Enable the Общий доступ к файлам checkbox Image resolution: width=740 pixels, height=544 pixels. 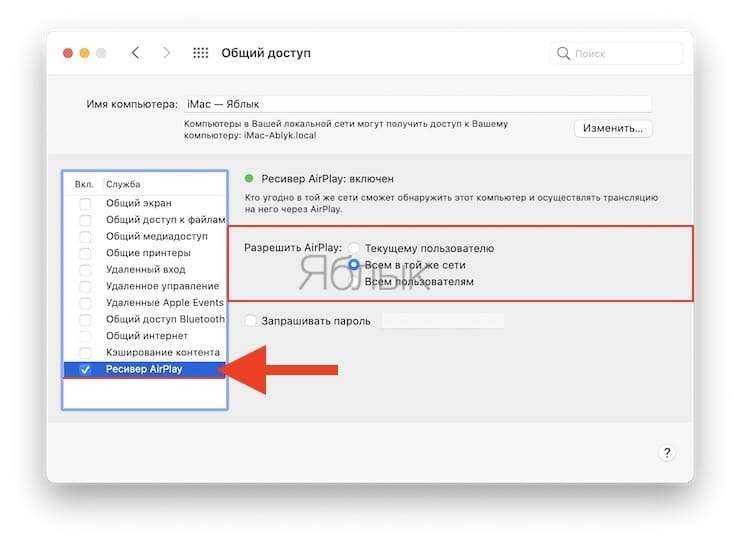click(x=85, y=220)
